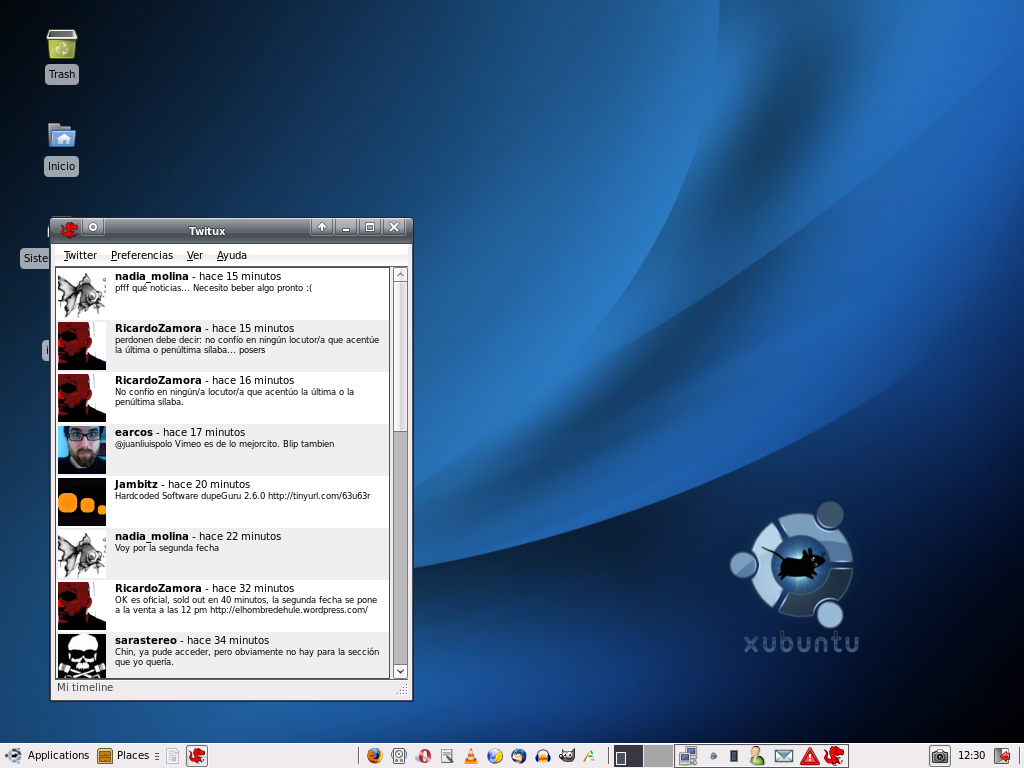
Task: Click the network monitors tray icon
Action: (x=688, y=756)
